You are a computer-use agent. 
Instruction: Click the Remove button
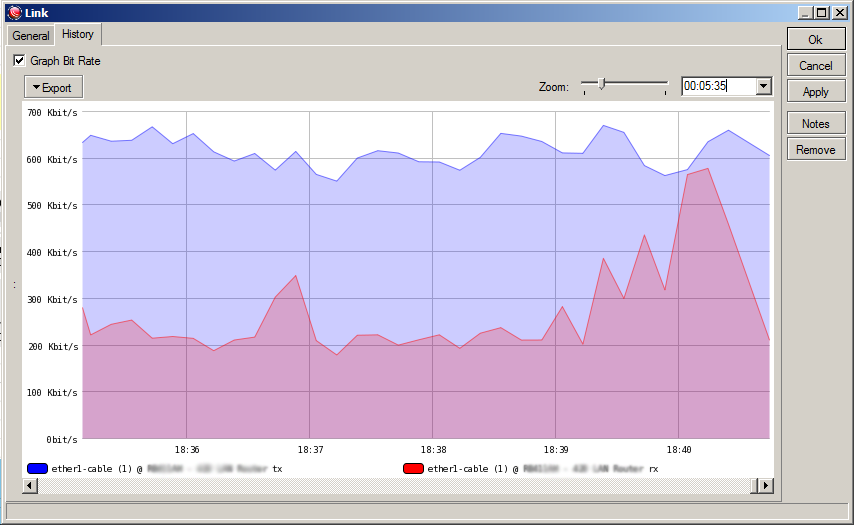[x=815, y=150]
